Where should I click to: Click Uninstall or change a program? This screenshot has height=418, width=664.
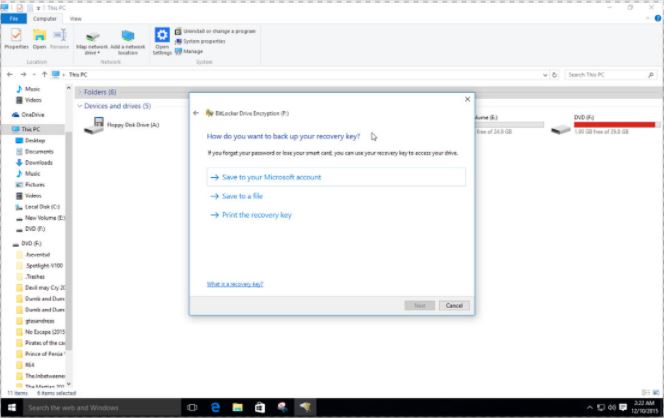point(215,31)
